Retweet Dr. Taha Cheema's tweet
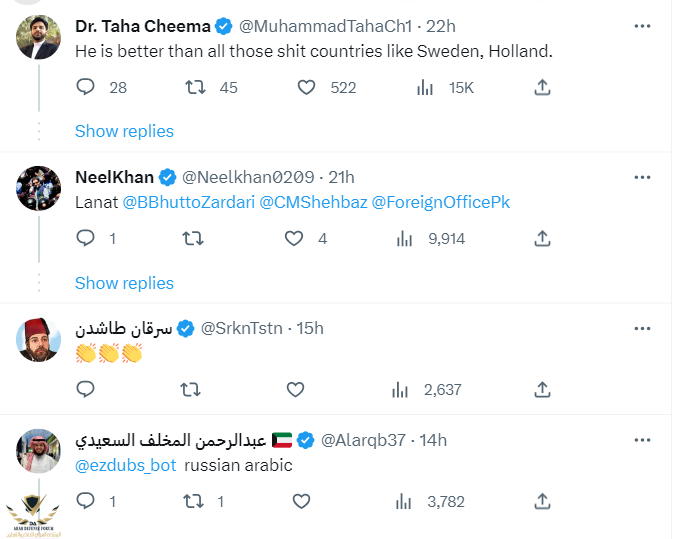The width and height of the screenshot is (685, 539). click(196, 88)
